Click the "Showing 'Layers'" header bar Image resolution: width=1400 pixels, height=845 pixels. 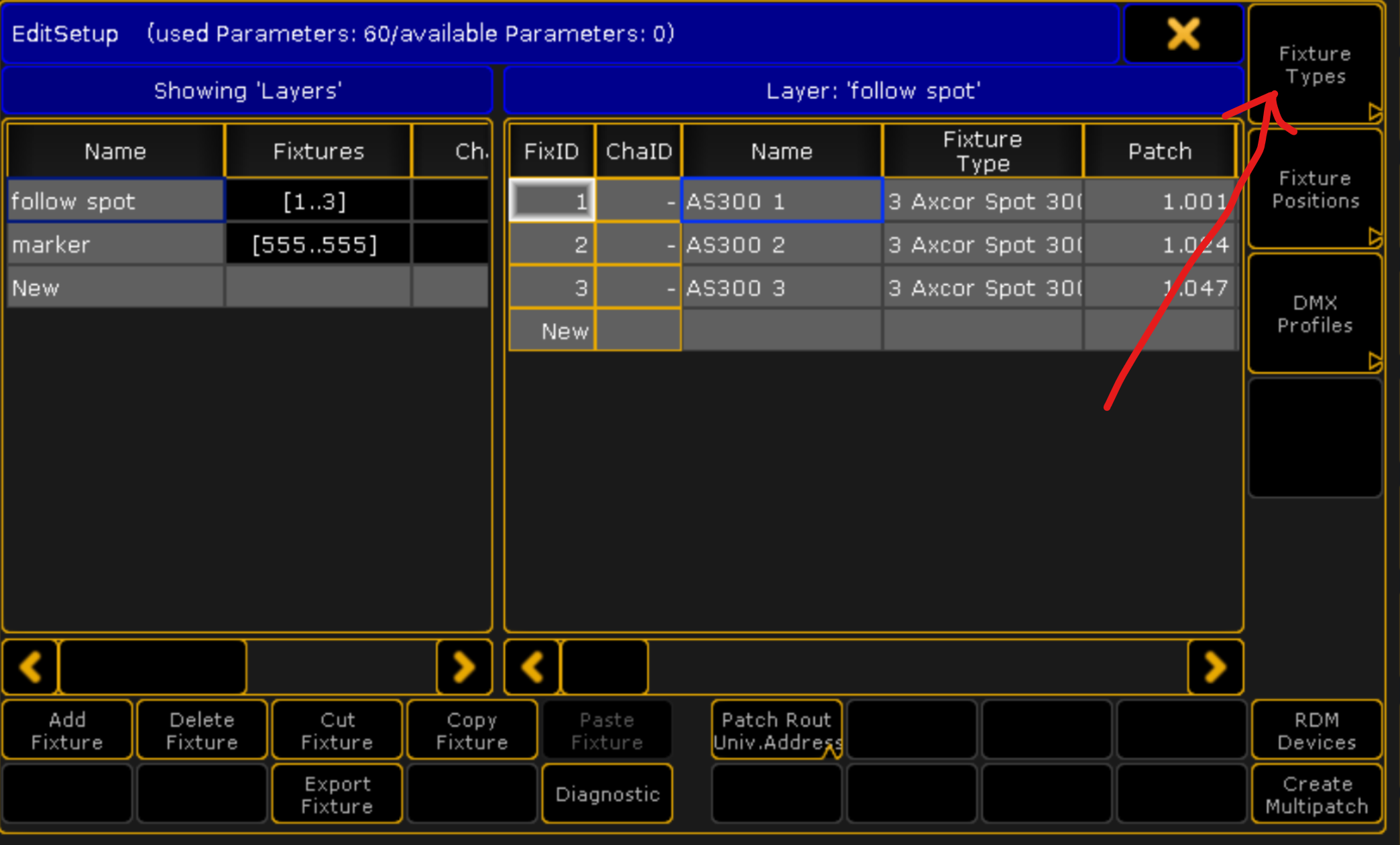[x=247, y=90]
